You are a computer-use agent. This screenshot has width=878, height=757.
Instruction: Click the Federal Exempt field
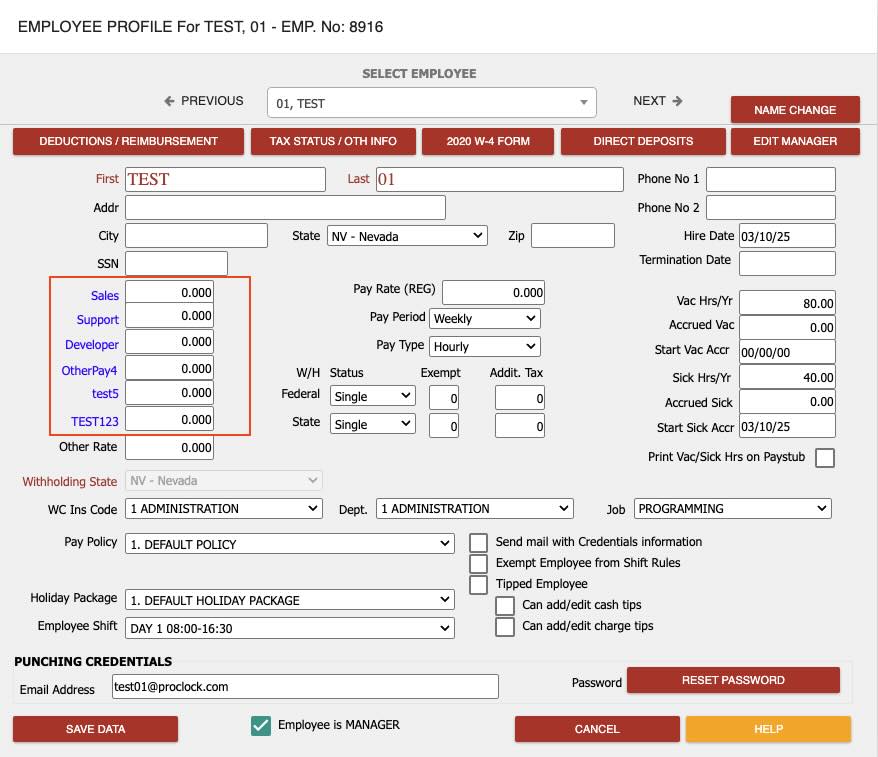443,398
